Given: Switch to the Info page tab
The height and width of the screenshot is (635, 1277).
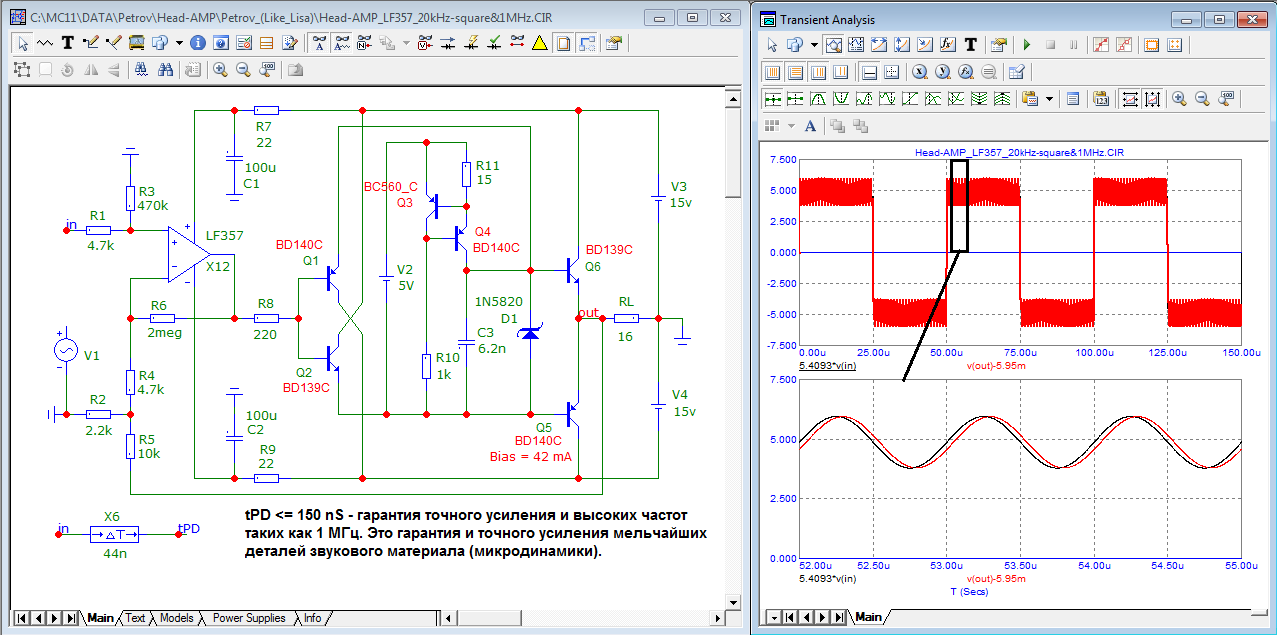Looking at the screenshot, I should pyautogui.click(x=312, y=618).
